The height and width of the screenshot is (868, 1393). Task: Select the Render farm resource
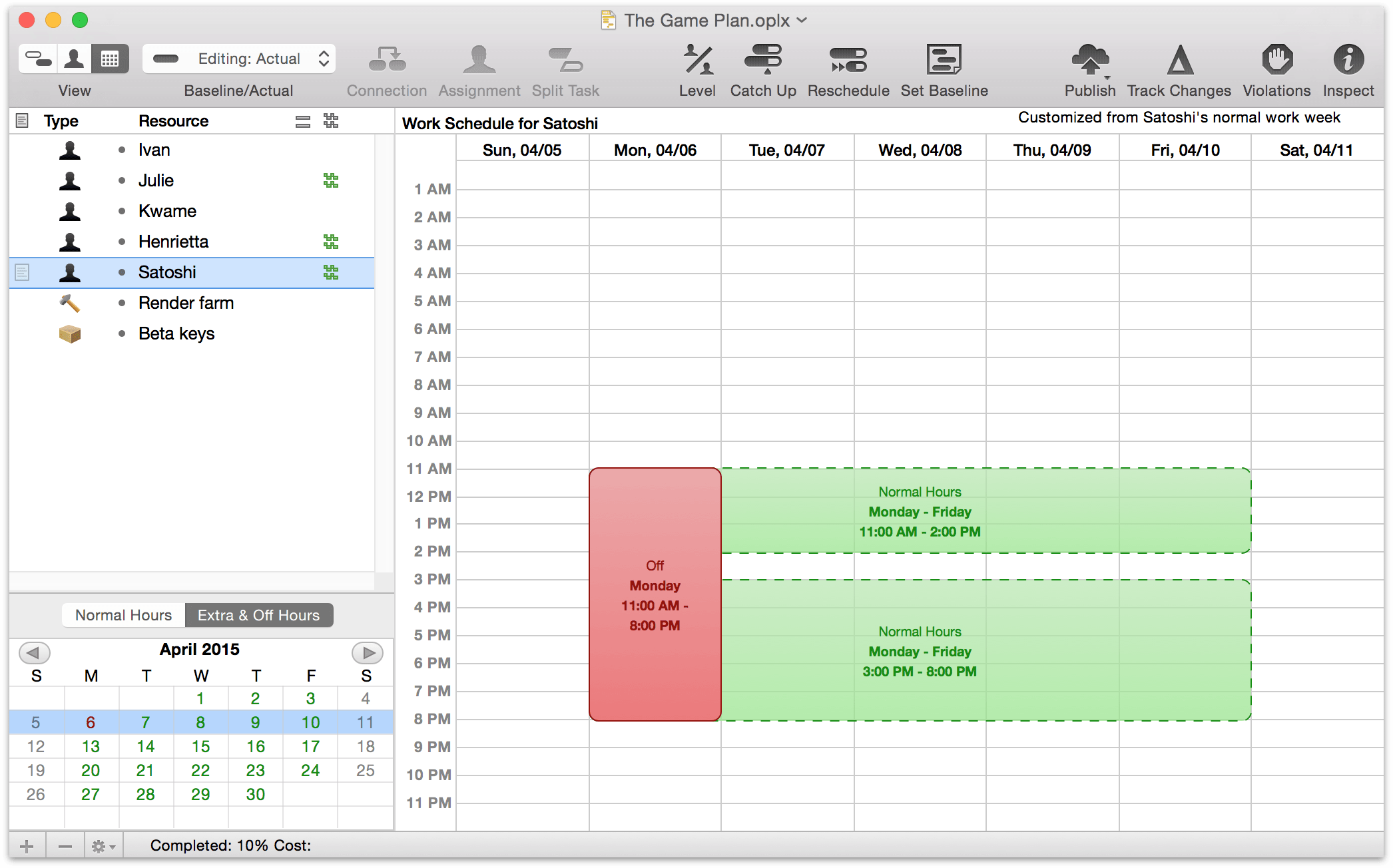[x=192, y=303]
